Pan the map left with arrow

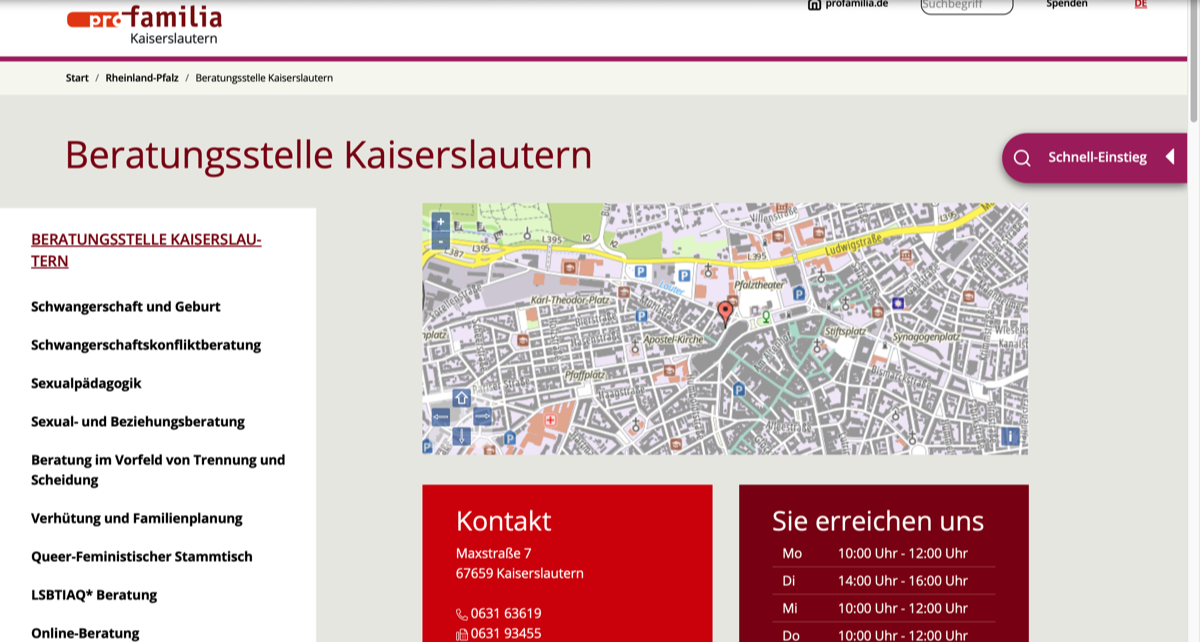pos(441,416)
